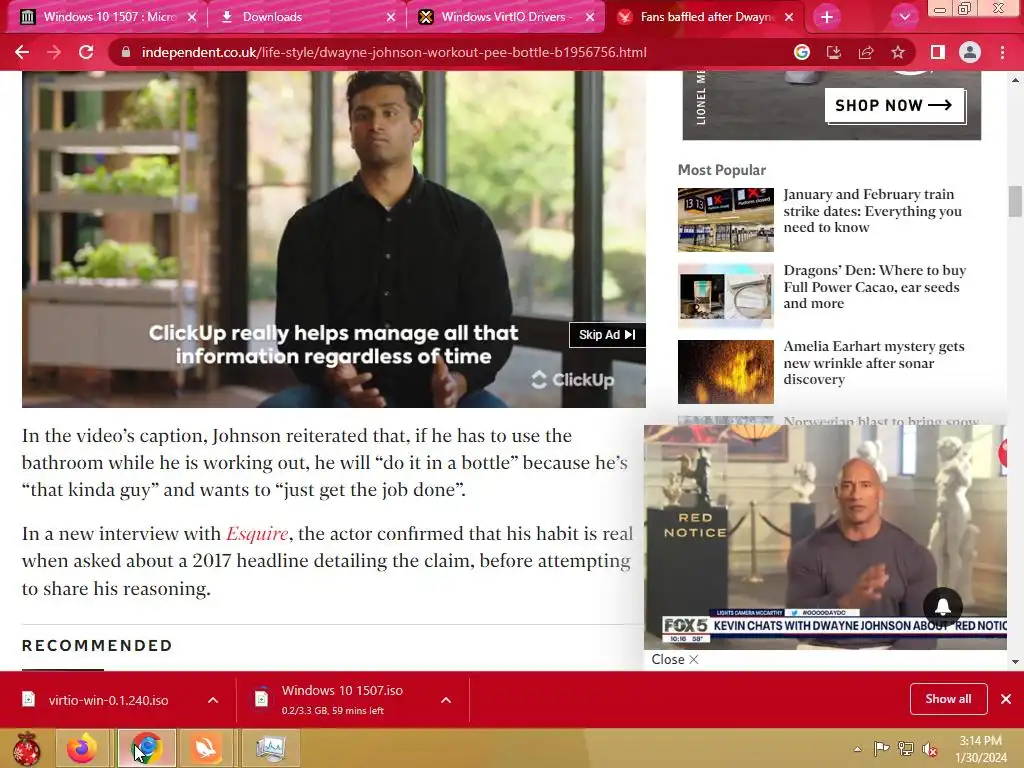Open the network tray icon
The image size is (1024, 768).
[x=906, y=749]
